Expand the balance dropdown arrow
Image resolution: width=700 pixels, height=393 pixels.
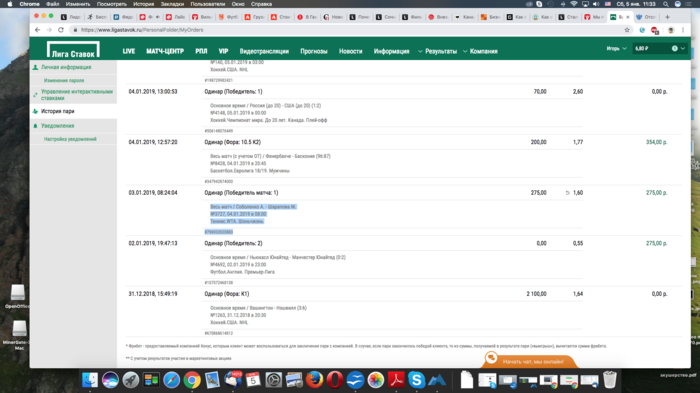pyautogui.click(x=683, y=48)
